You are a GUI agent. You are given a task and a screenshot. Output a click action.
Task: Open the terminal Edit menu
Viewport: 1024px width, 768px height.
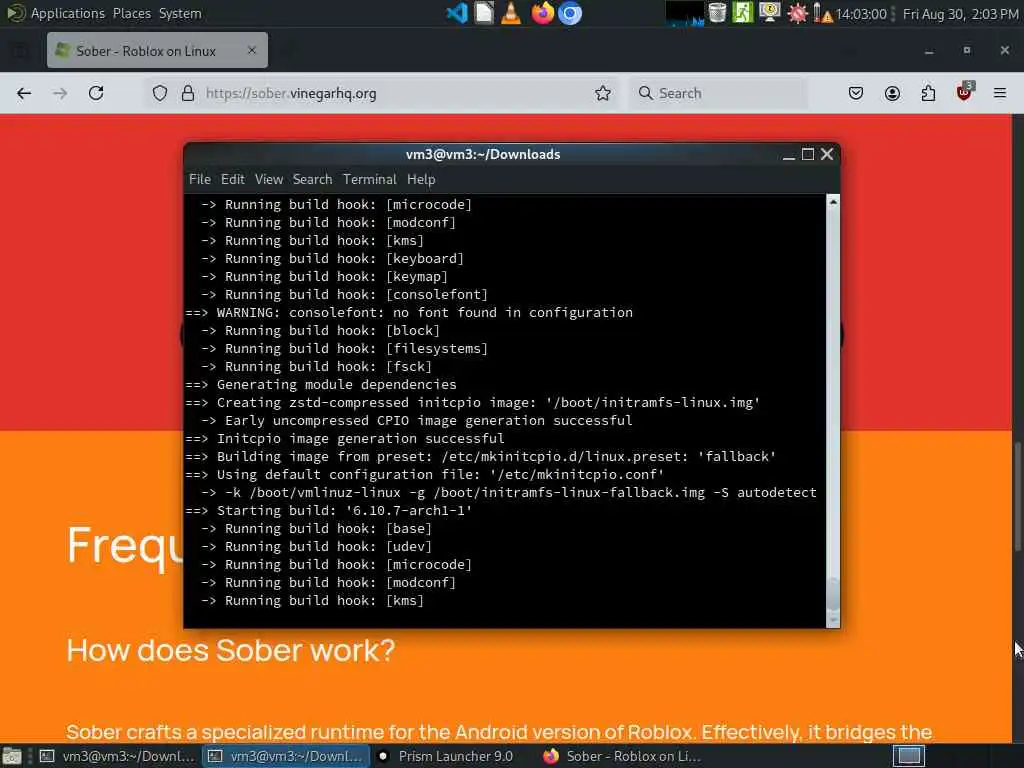232,179
